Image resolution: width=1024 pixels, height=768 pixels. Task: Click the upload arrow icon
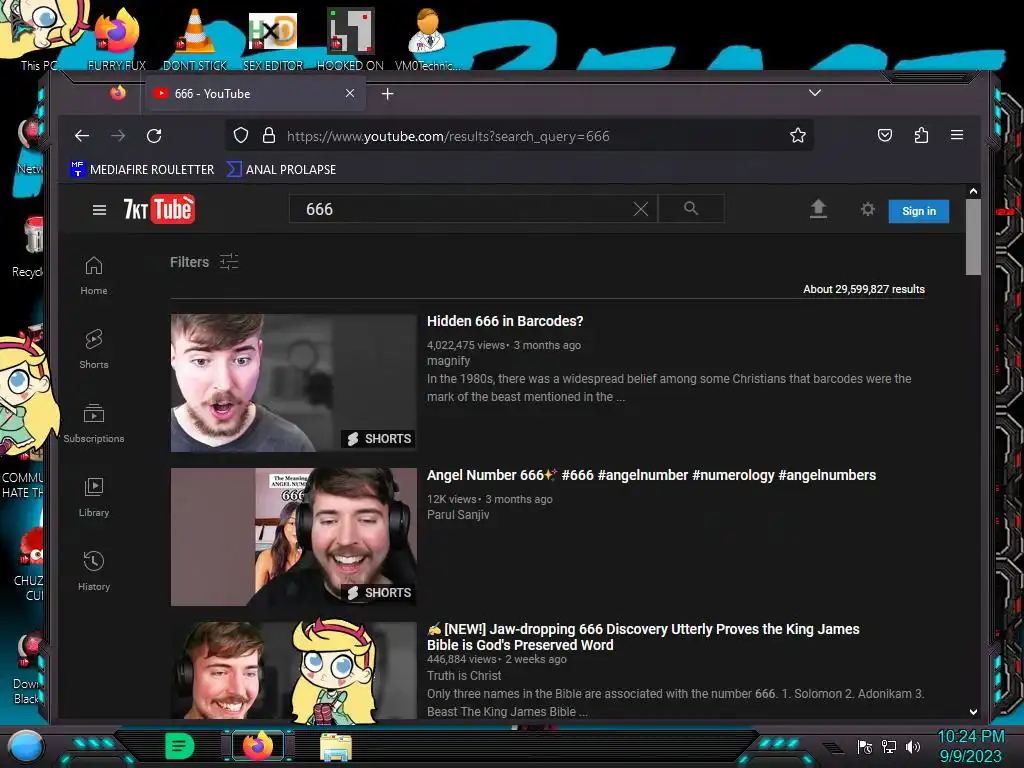818,209
